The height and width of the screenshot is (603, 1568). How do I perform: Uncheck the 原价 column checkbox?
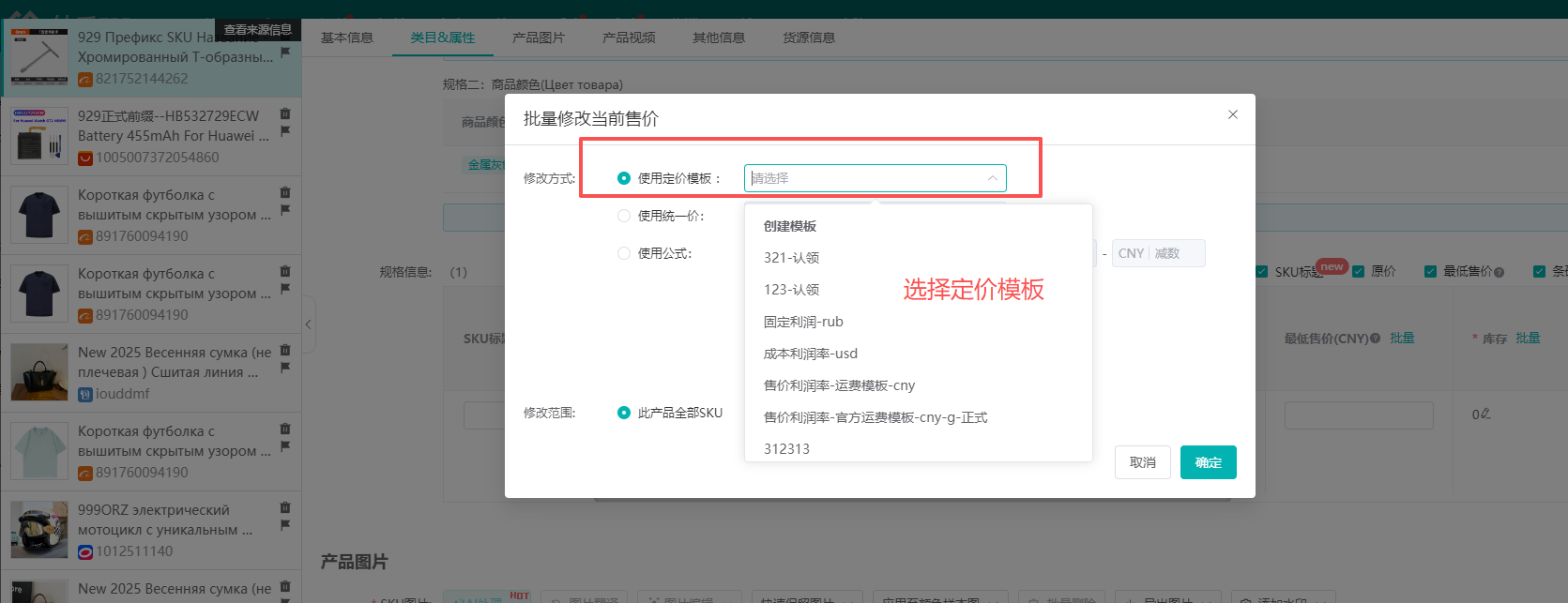1358,272
